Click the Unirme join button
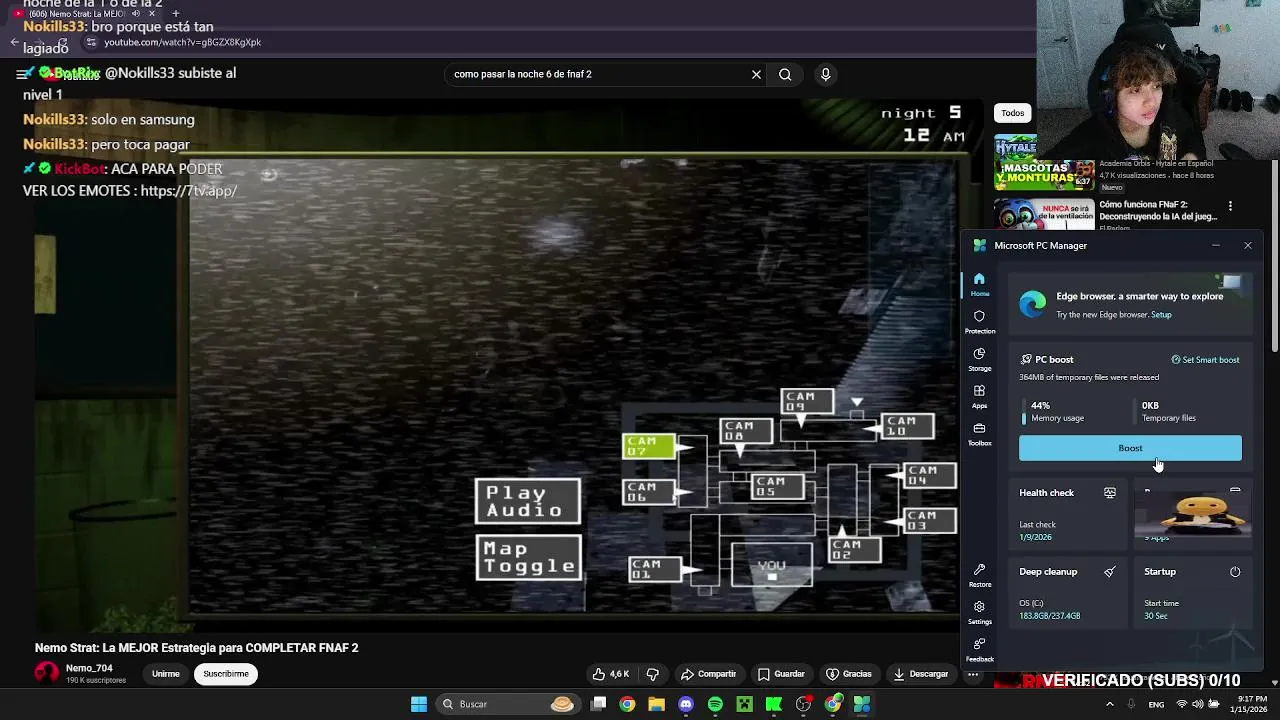The width and height of the screenshot is (1280, 720). [x=166, y=674]
